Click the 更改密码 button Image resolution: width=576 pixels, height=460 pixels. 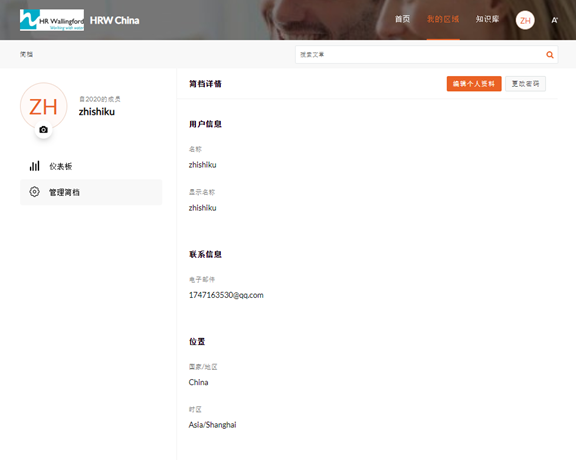coord(525,84)
